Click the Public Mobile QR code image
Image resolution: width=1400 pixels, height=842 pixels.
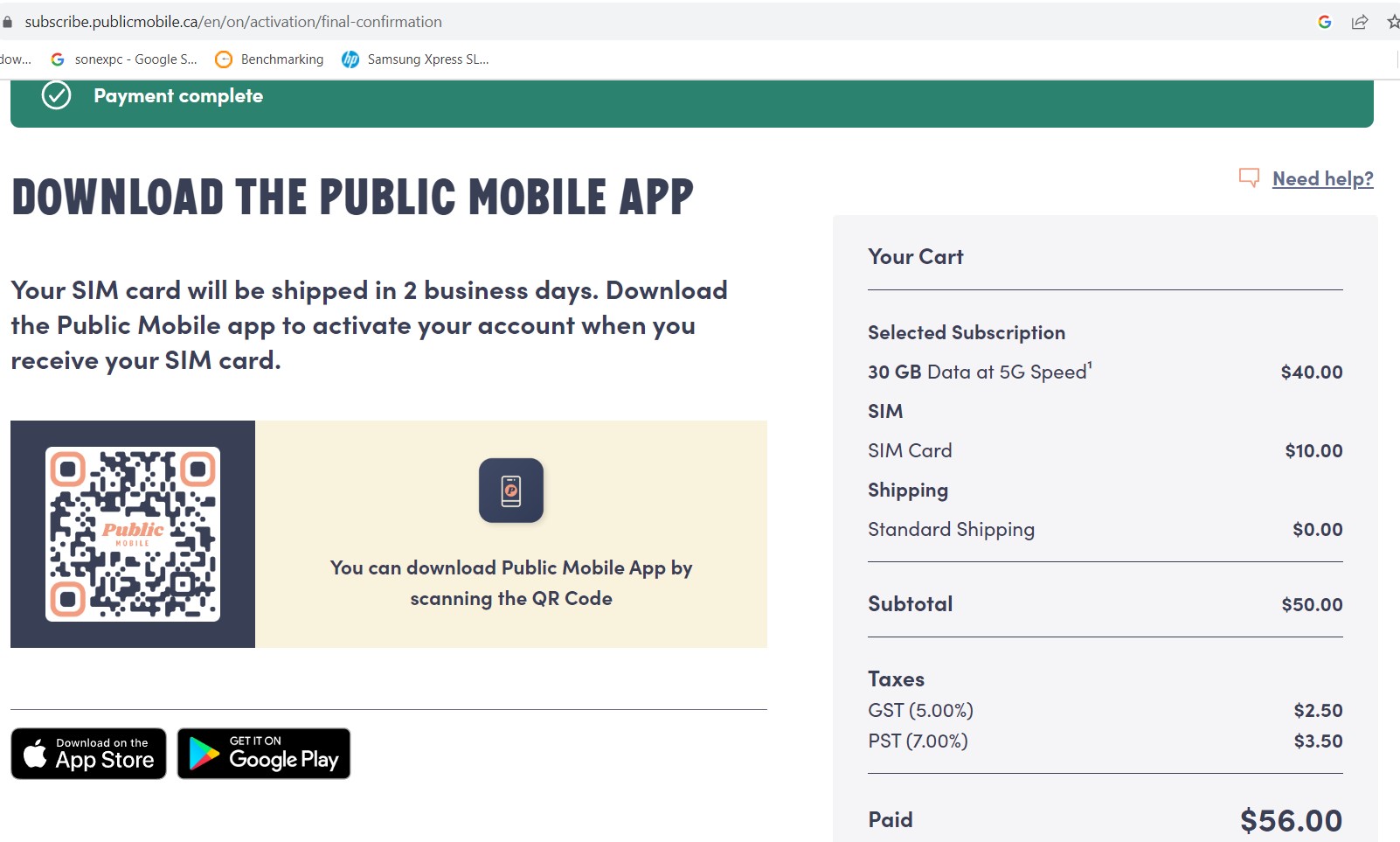[x=133, y=534]
